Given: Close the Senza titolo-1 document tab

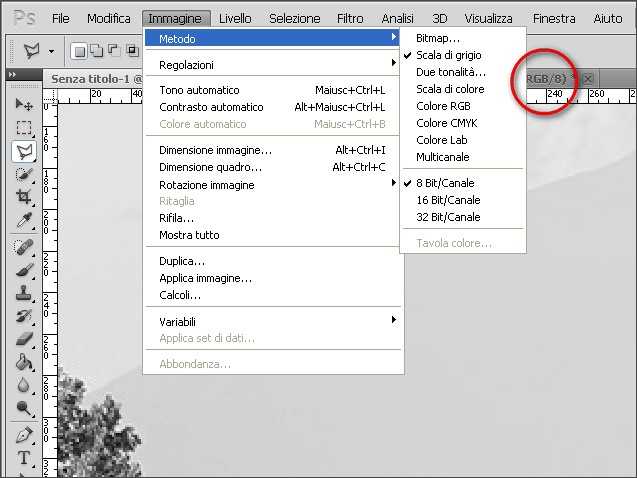Looking at the screenshot, I should pyautogui.click(x=588, y=78).
